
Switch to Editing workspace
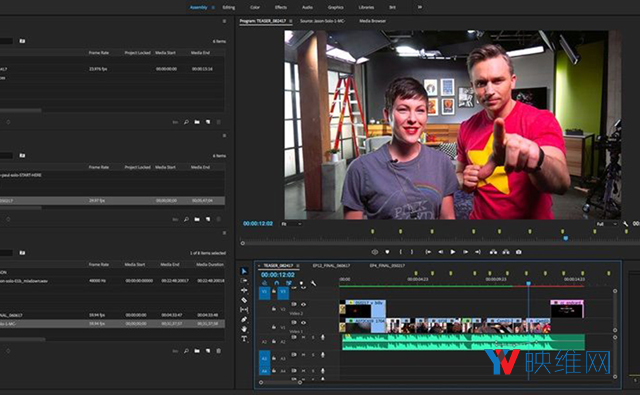click(229, 7)
